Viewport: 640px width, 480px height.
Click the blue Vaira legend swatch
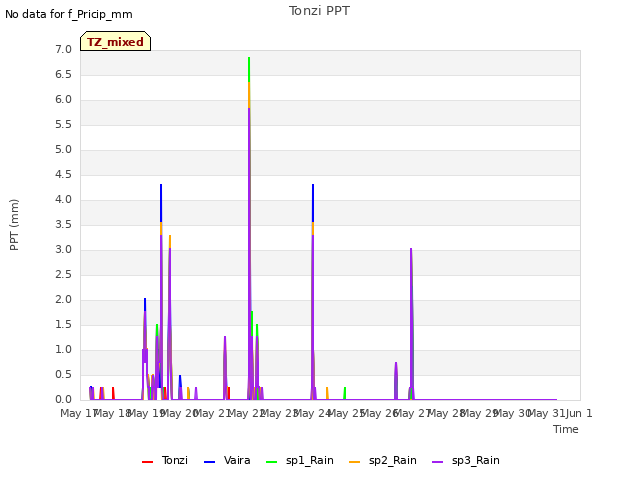pos(209,462)
